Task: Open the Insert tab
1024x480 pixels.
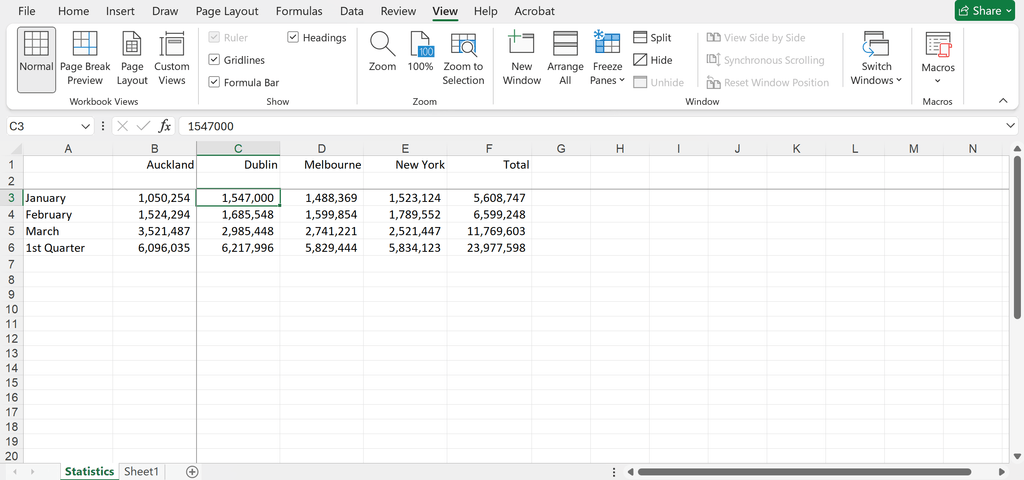Action: click(x=120, y=11)
